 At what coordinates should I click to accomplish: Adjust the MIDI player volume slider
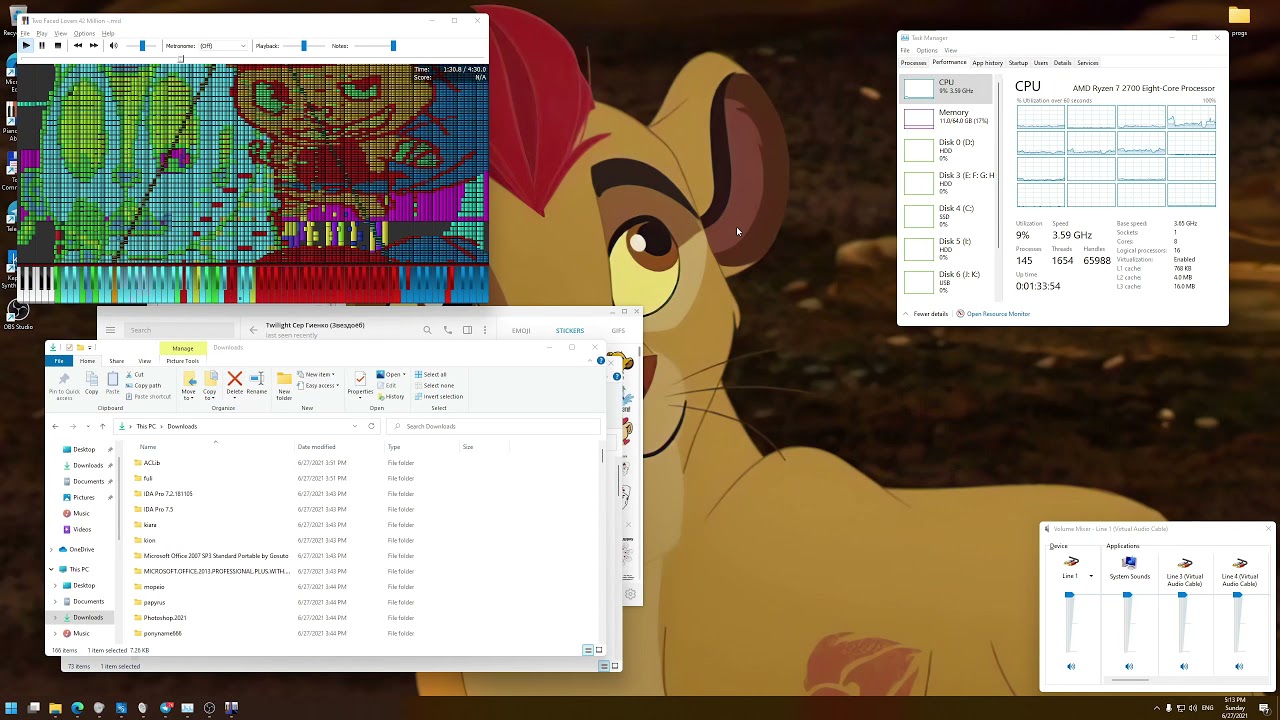point(142,45)
